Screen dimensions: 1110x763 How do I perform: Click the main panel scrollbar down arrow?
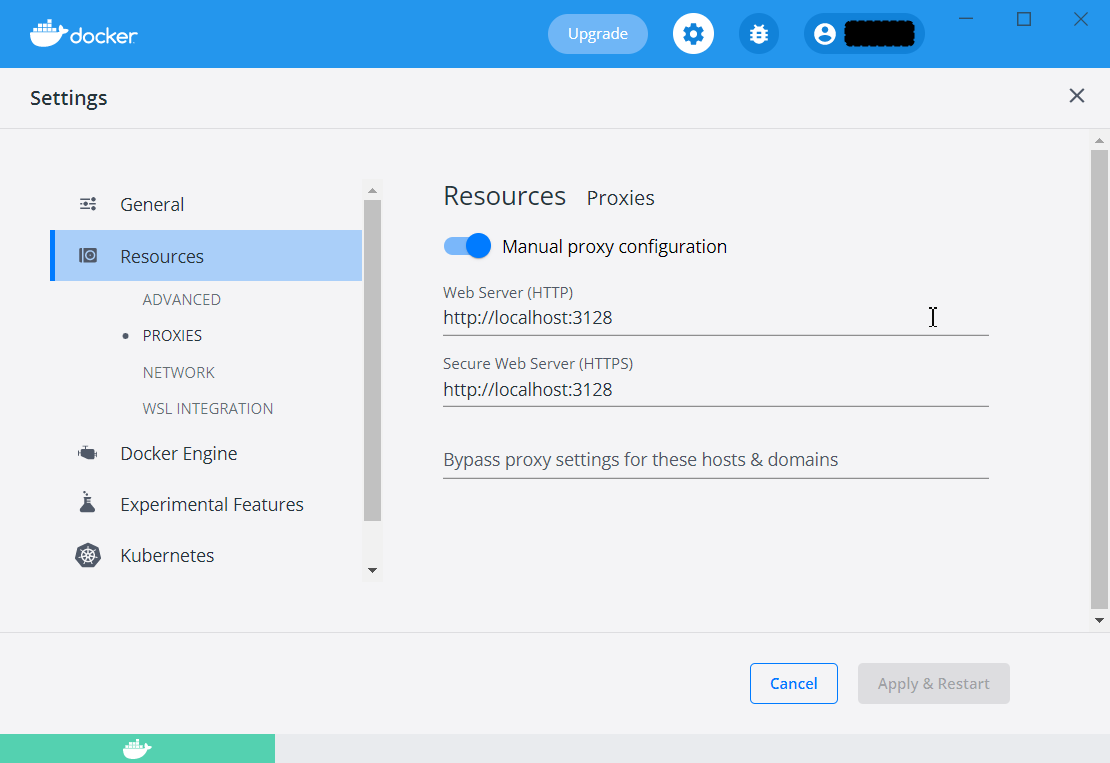coord(1099,620)
